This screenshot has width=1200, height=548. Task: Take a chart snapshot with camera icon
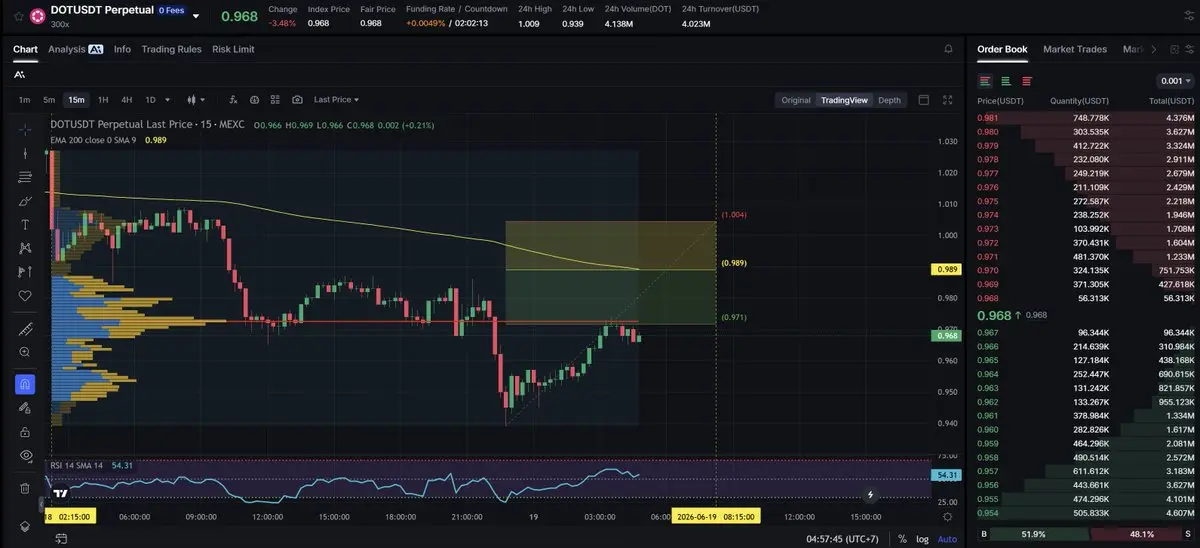click(298, 100)
